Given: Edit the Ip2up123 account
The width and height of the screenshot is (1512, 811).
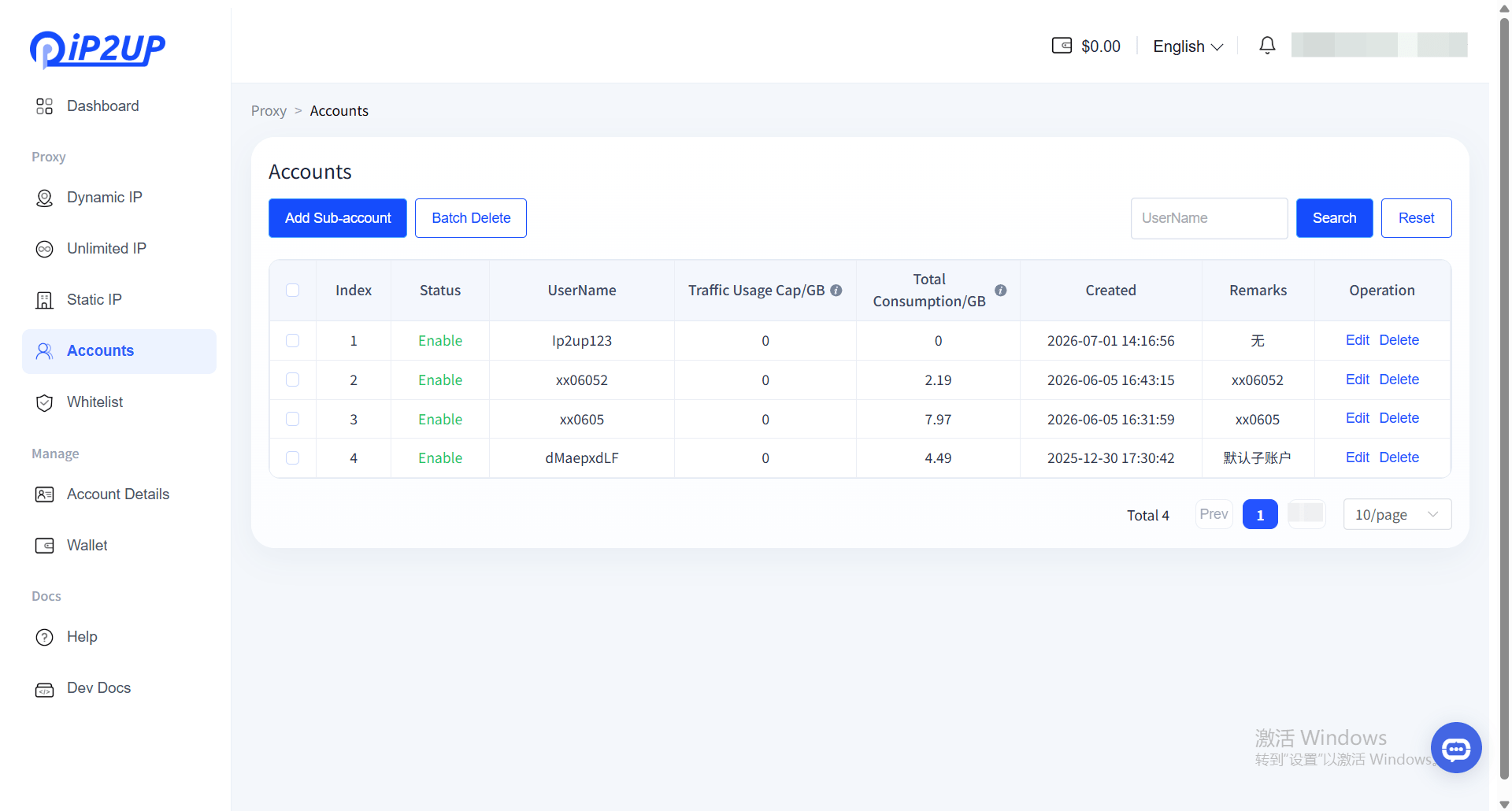Looking at the screenshot, I should coord(1357,340).
